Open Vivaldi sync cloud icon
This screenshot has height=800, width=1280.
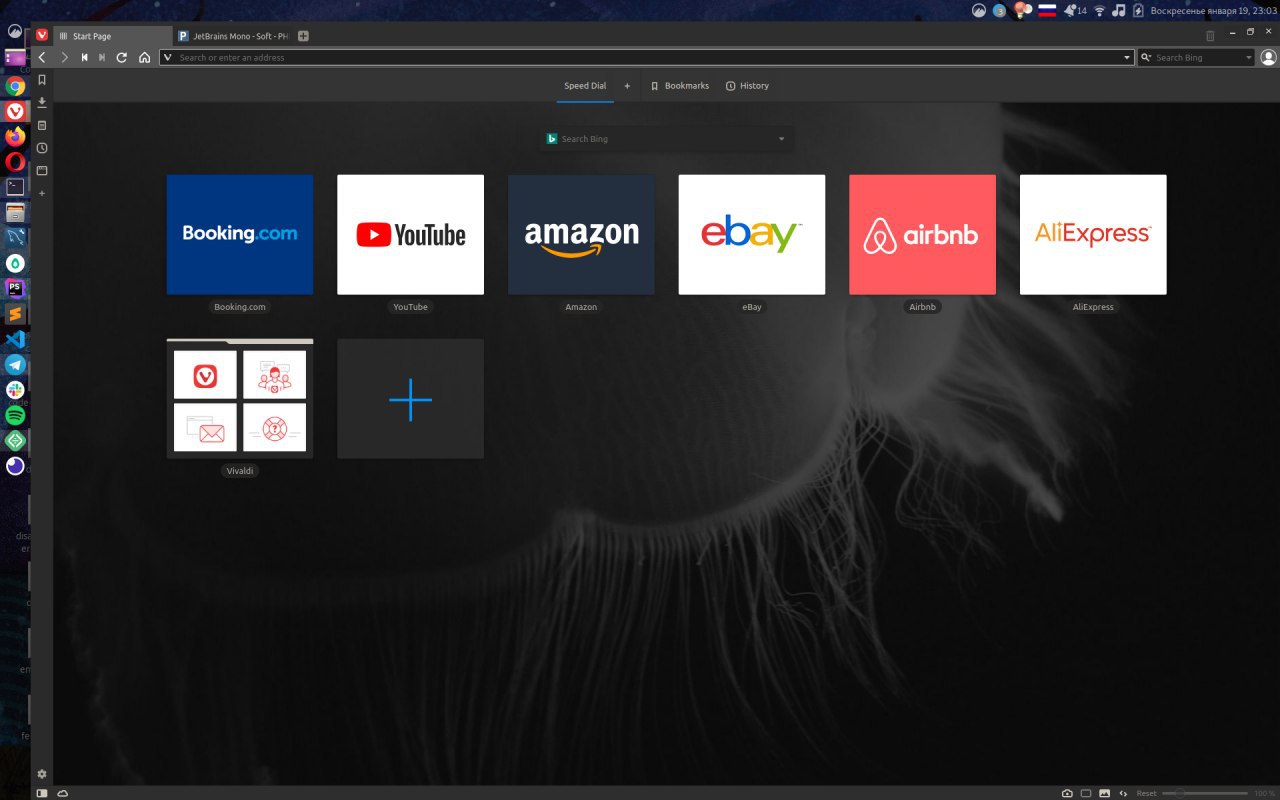coord(63,793)
